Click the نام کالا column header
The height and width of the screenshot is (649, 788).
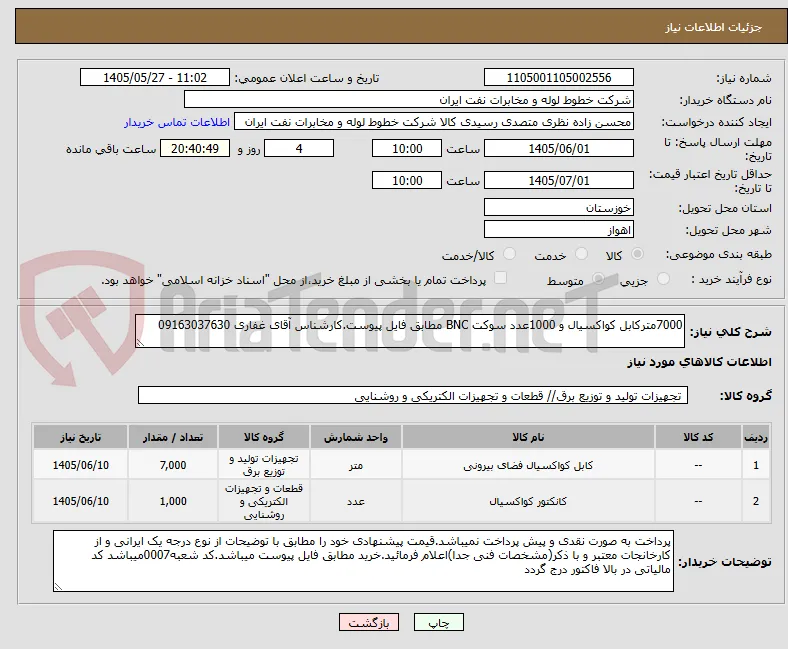point(528,437)
